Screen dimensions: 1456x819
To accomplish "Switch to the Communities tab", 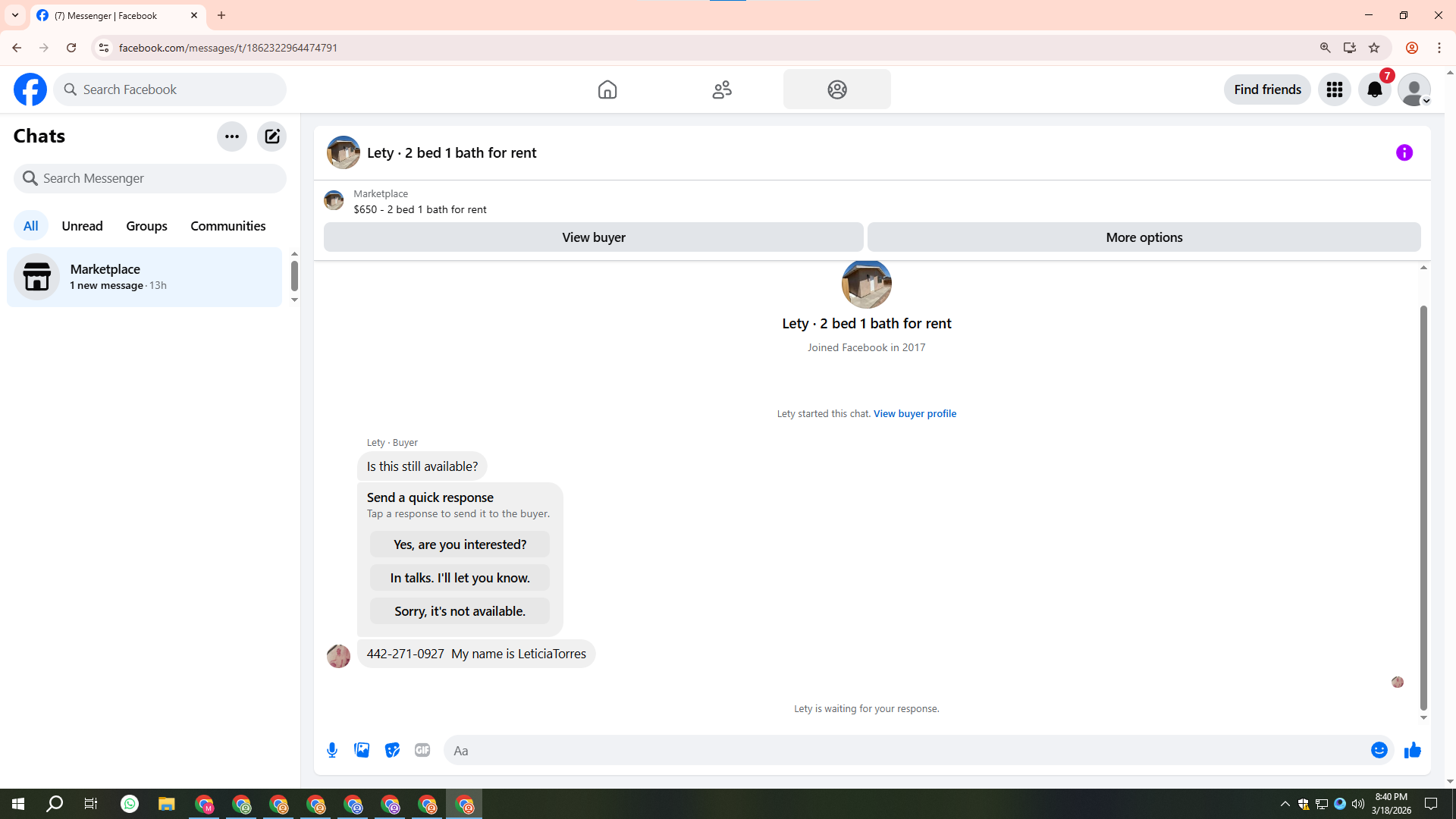I will [227, 226].
